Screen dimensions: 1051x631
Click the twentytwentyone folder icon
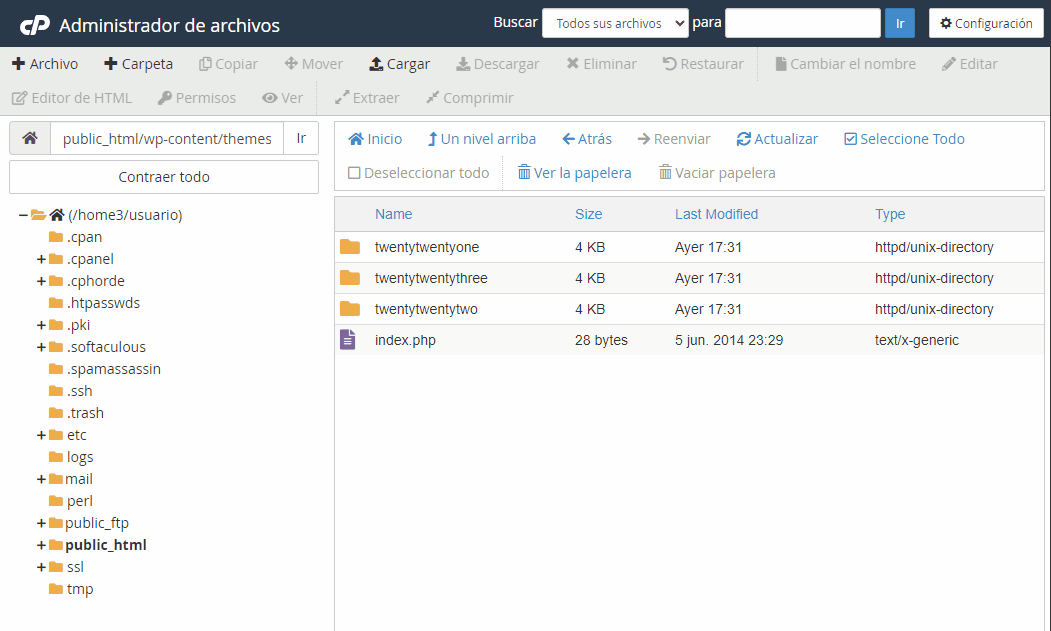[349, 247]
